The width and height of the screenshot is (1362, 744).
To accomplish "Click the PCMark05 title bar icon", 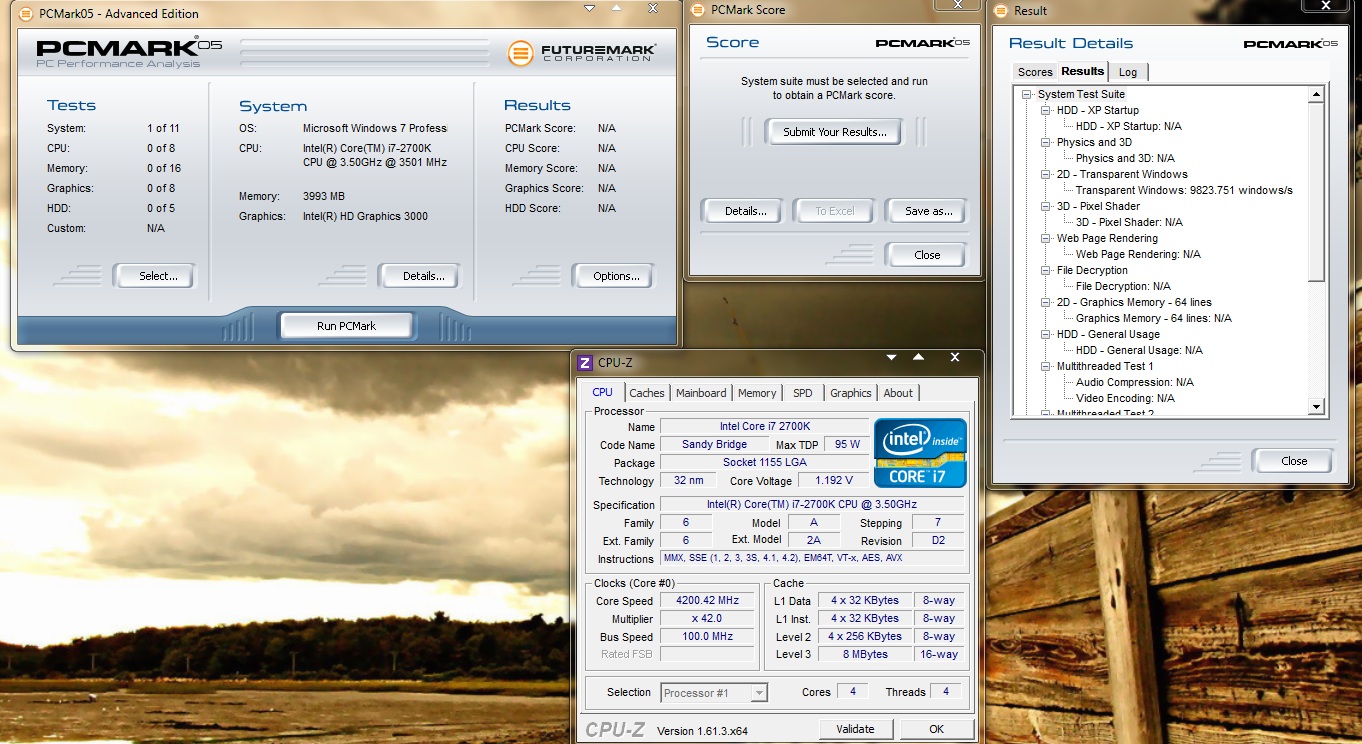I will point(25,14).
